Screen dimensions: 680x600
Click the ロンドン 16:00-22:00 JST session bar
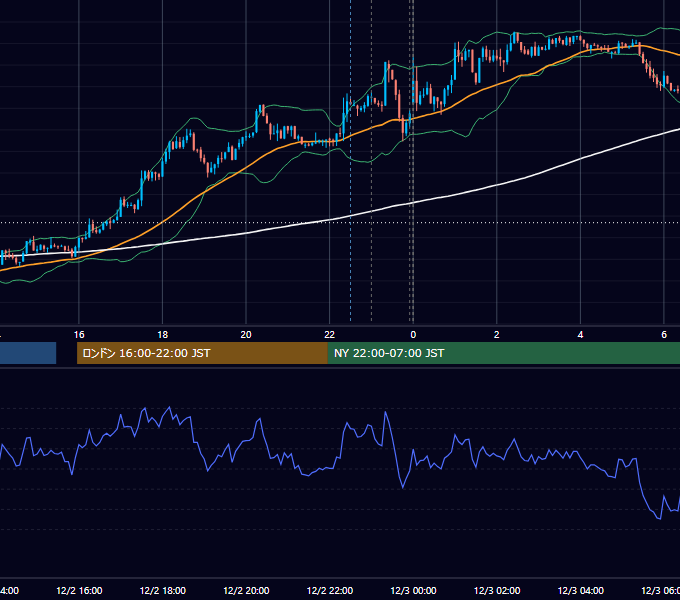click(202, 353)
